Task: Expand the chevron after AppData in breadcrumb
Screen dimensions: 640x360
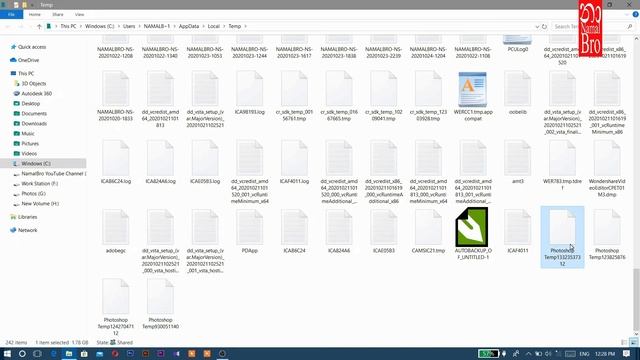Action: pyautogui.click(x=203, y=26)
